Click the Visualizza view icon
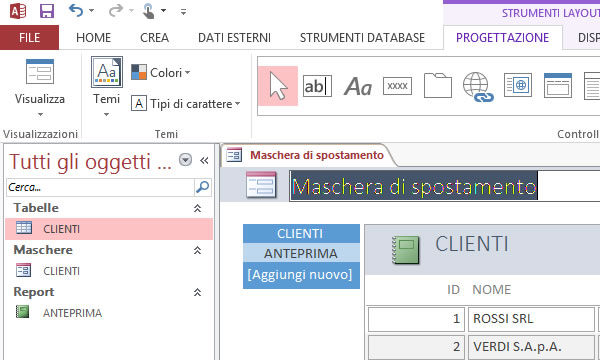The image size is (600, 360). click(40, 72)
